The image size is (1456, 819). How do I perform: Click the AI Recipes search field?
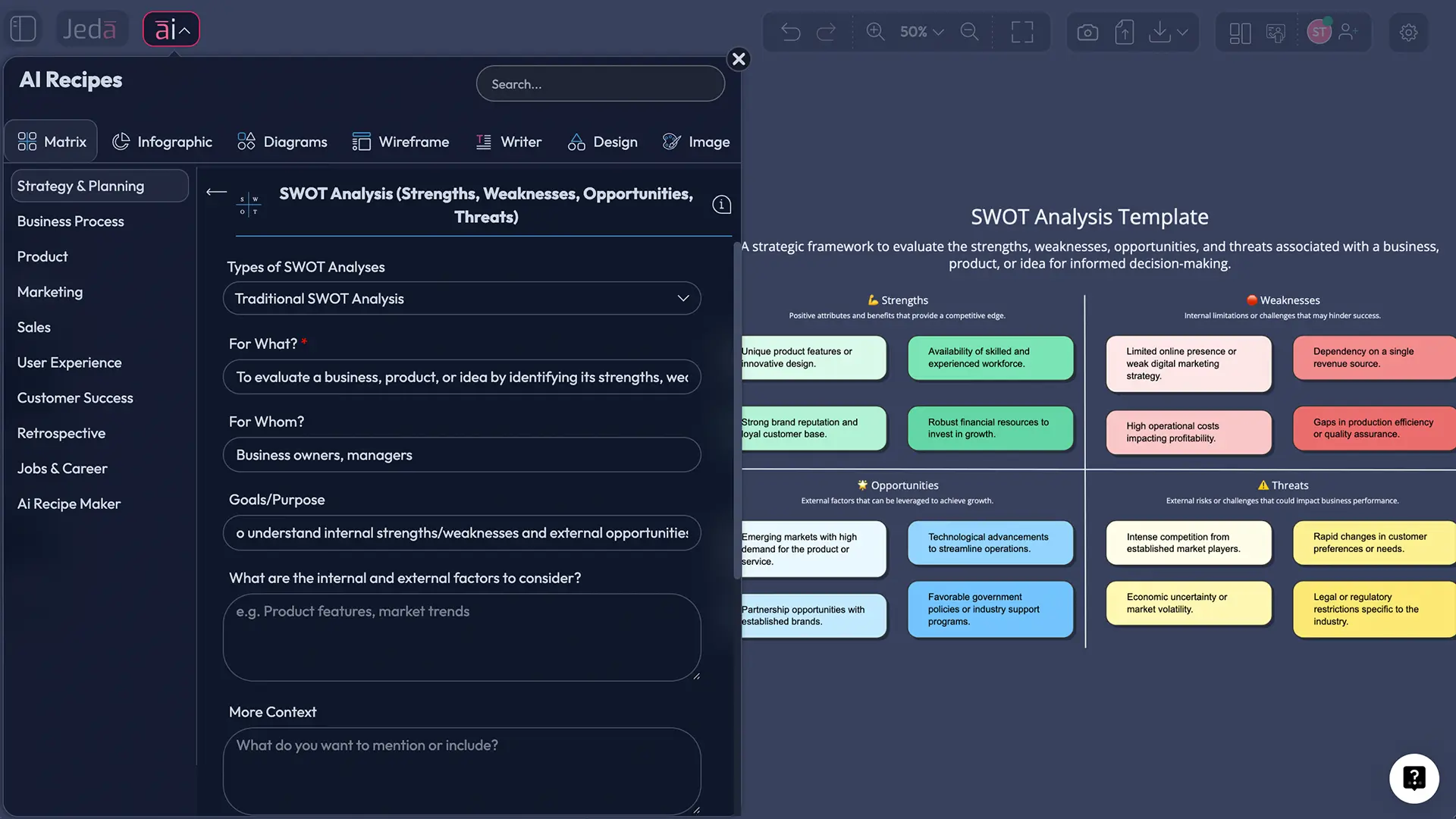coord(600,83)
